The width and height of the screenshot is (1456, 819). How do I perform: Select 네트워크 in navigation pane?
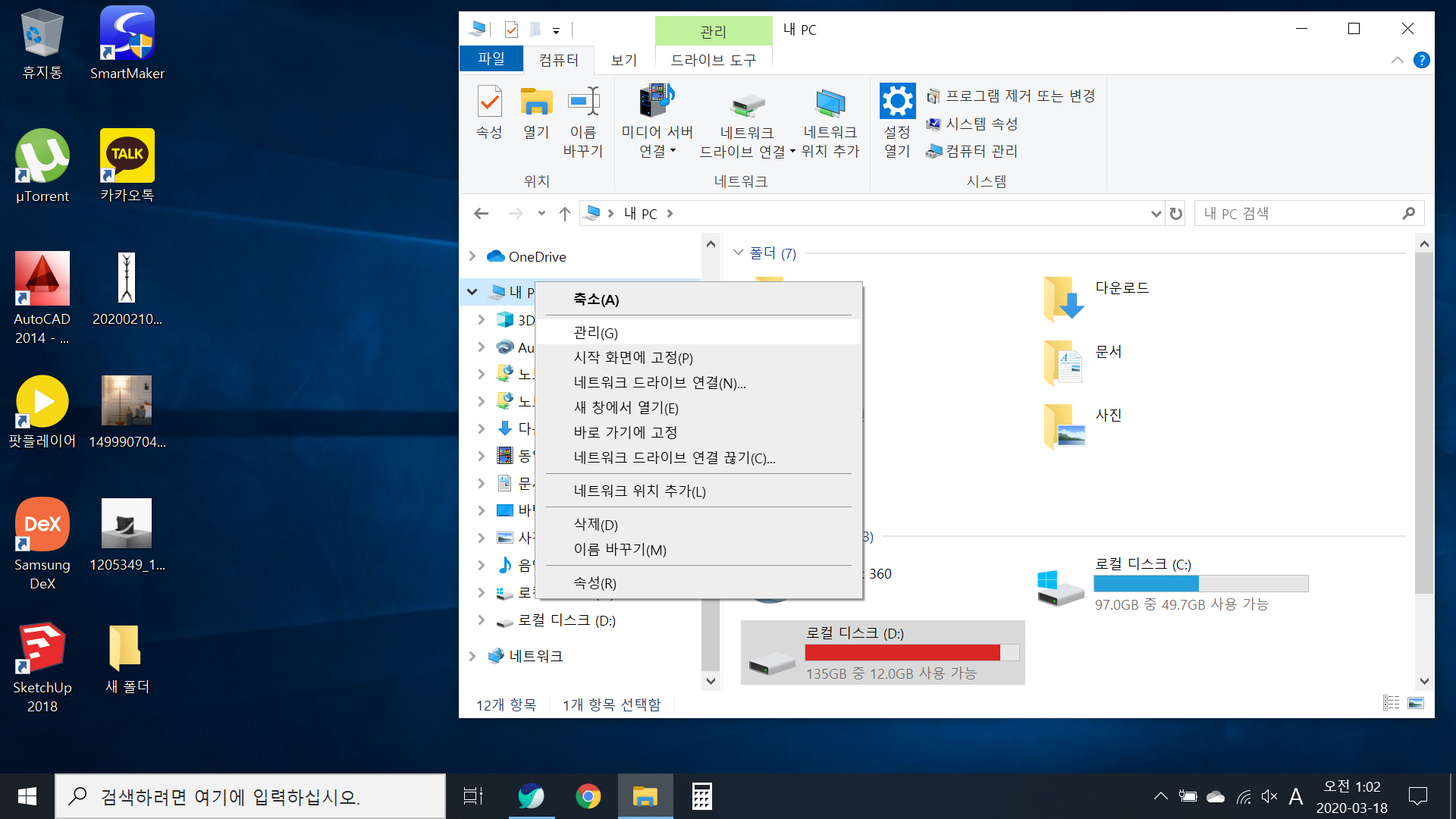(536, 656)
